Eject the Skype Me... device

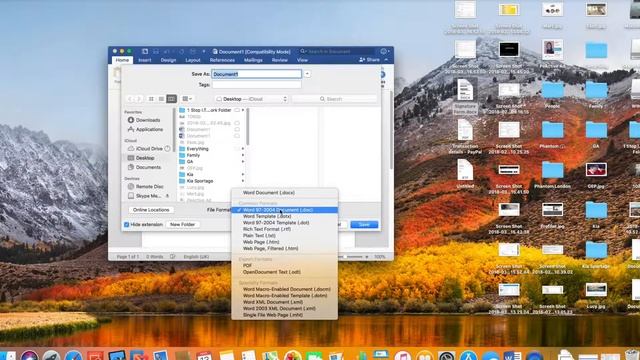(x=167, y=196)
